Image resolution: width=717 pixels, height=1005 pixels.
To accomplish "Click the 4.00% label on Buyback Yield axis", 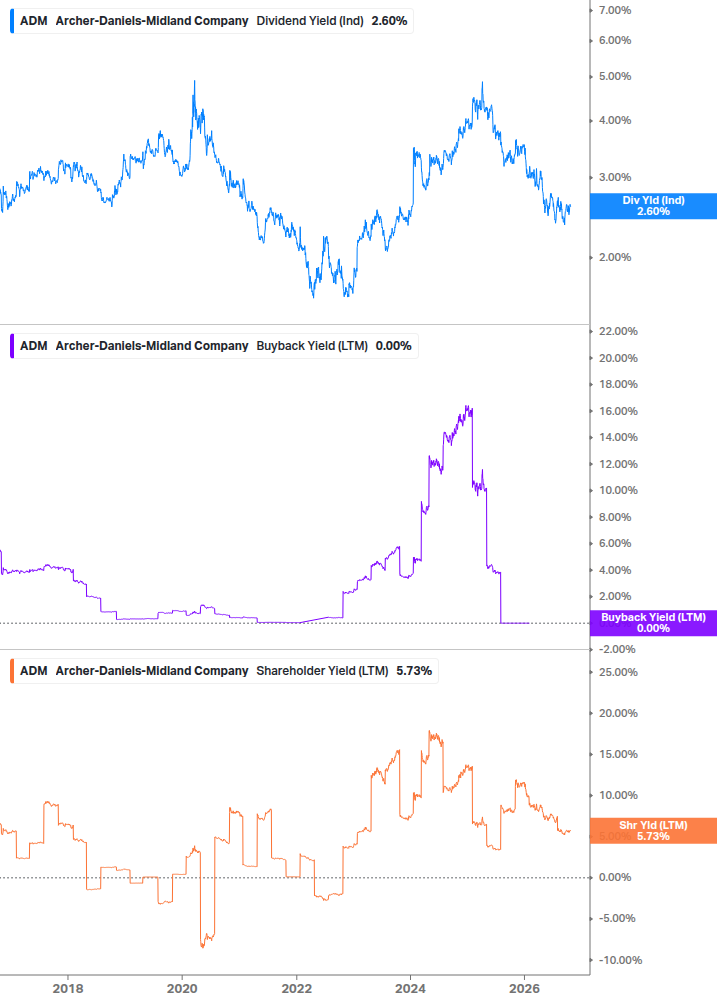I will point(615,570).
